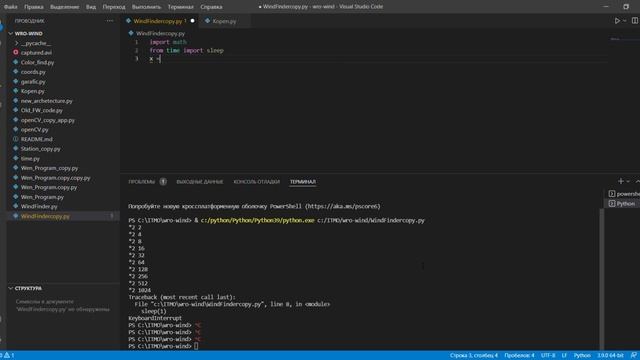Open coords.py in the explorer
Screen dimensions: 640x360
click(33, 72)
